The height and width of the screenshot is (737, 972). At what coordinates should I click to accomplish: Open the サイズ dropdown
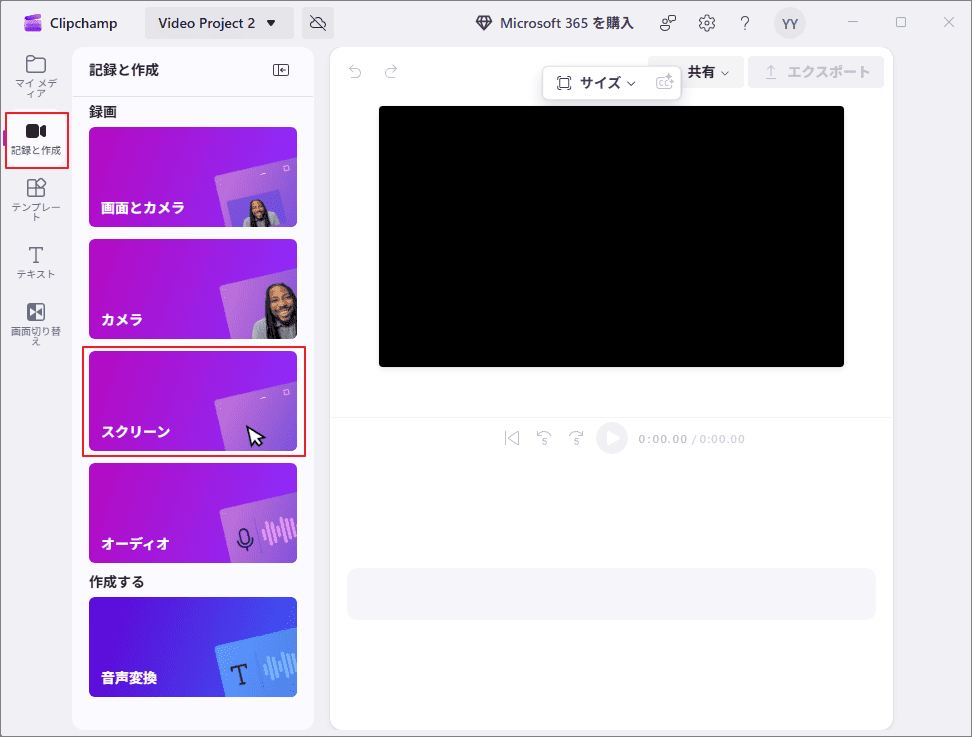596,83
